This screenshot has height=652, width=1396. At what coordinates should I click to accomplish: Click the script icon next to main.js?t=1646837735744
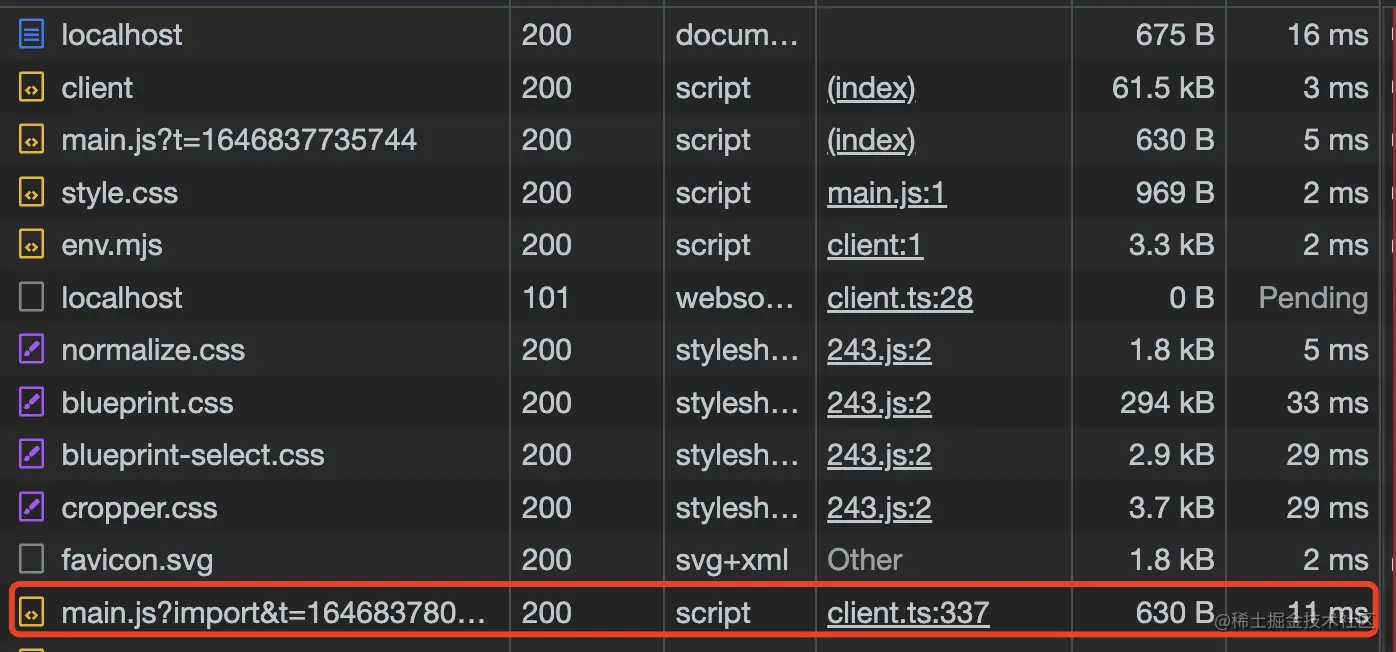[32, 140]
